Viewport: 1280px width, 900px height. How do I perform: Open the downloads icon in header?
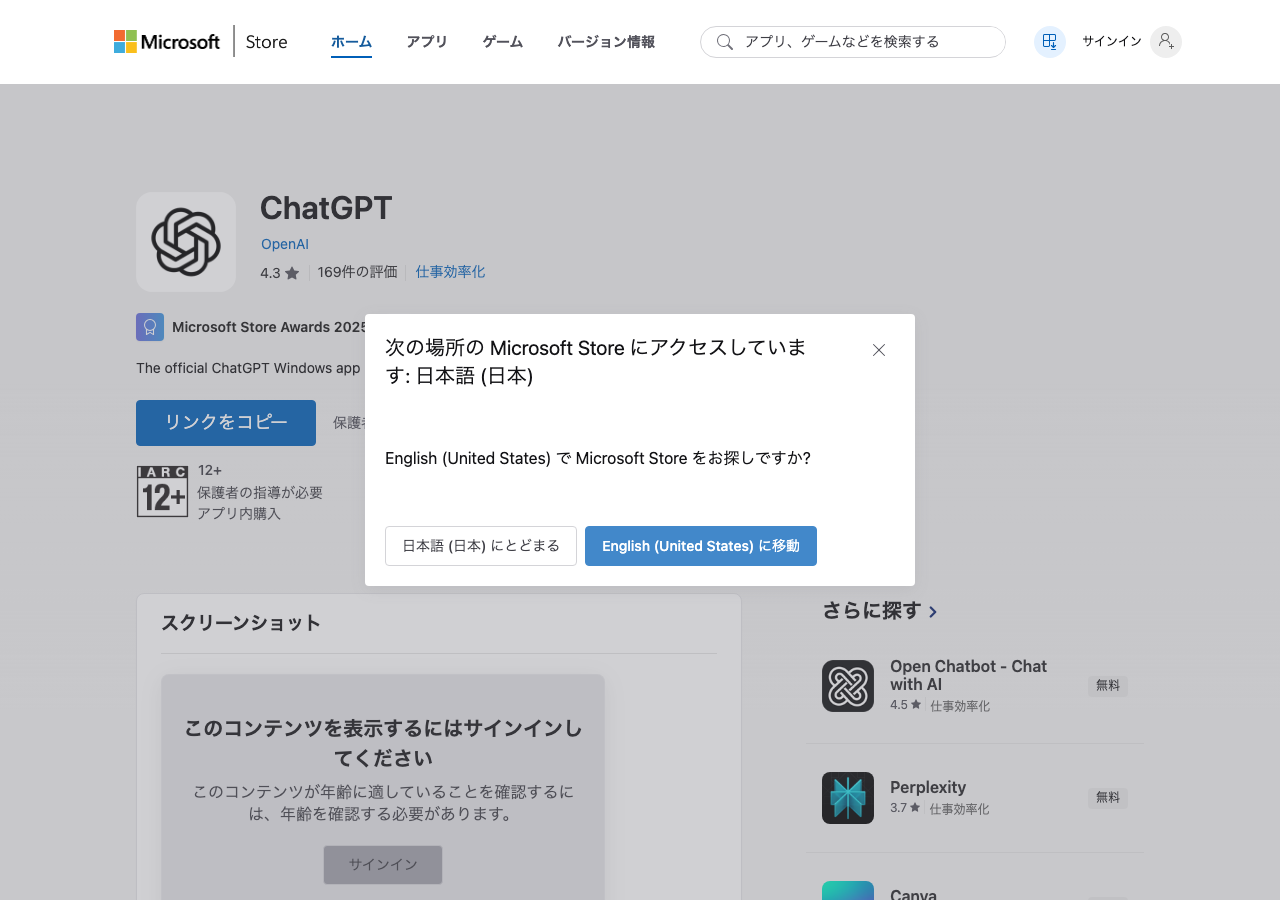[x=1049, y=42]
